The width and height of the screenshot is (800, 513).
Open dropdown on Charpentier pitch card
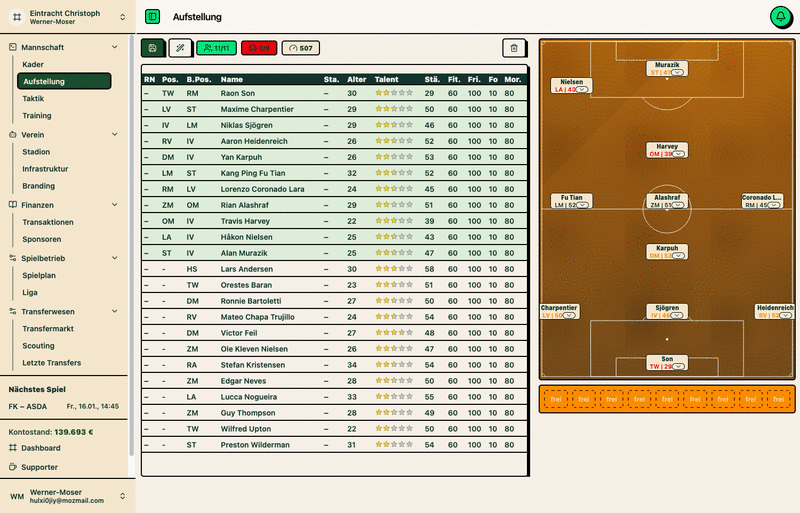pos(569,315)
